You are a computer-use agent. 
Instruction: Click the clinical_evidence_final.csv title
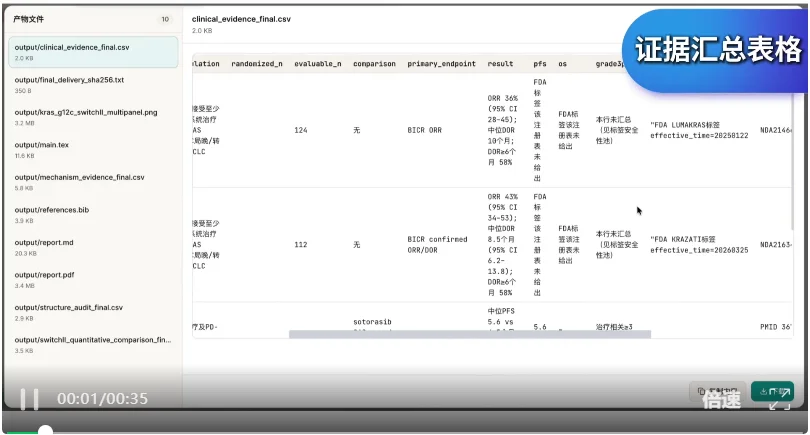pos(241,19)
